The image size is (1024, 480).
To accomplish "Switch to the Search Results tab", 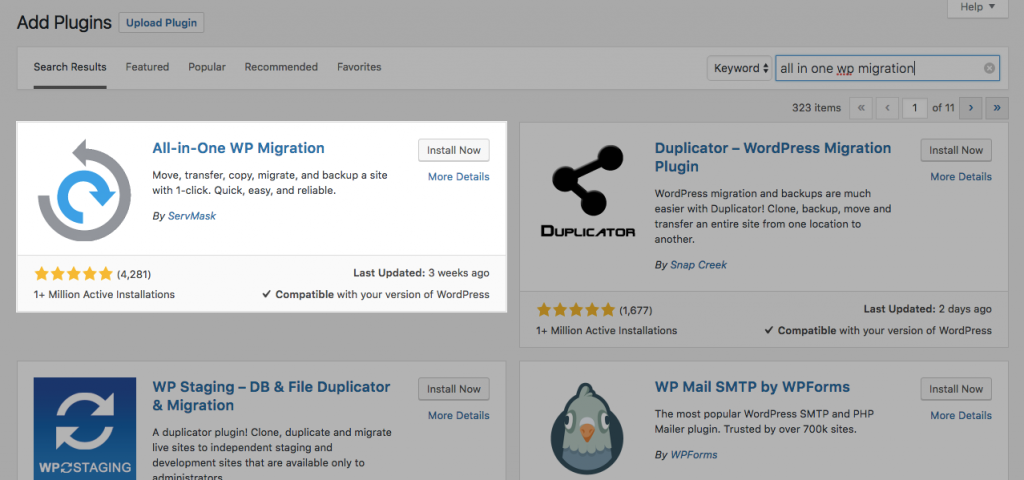I will [70, 67].
